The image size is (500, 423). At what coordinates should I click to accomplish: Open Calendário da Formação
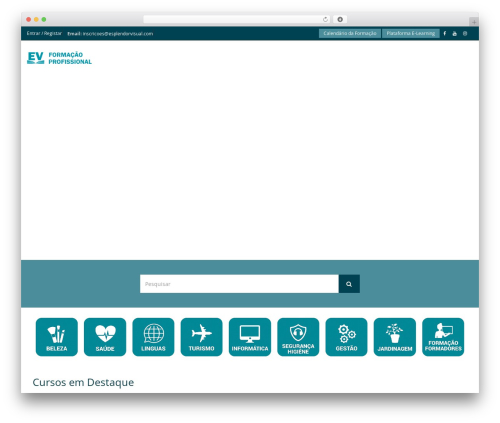(350, 33)
